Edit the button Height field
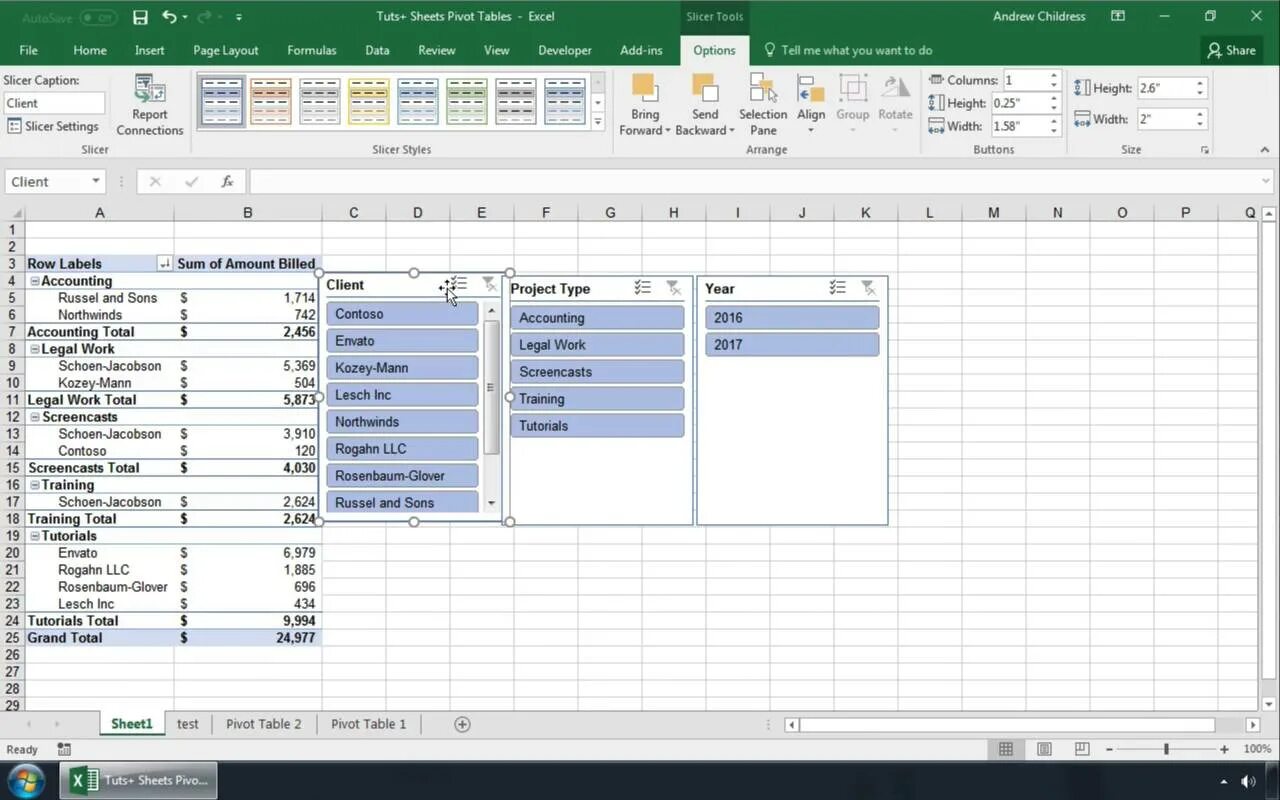This screenshot has height=800, width=1280. [x=1019, y=103]
